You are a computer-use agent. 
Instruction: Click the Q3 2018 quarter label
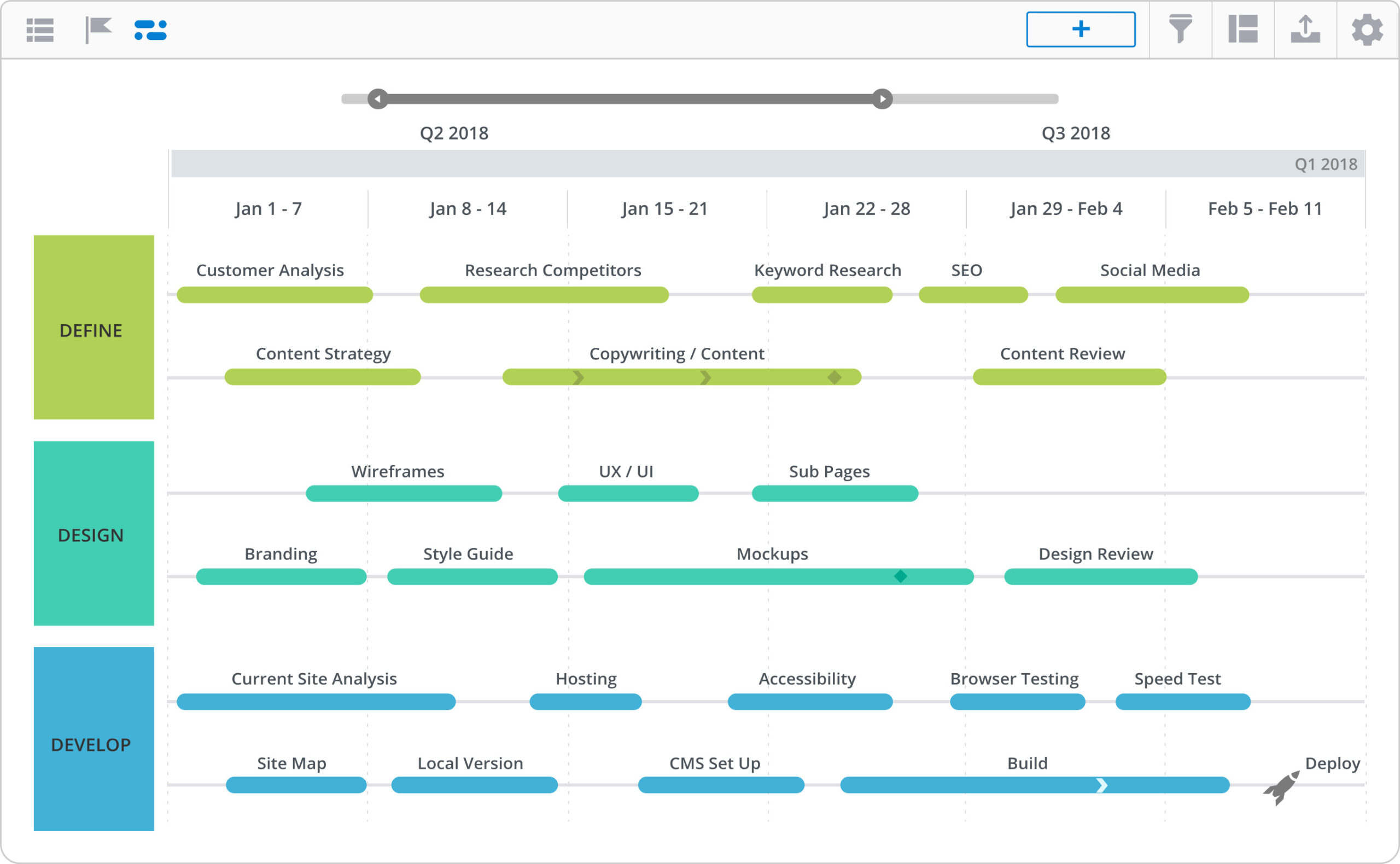click(1075, 133)
